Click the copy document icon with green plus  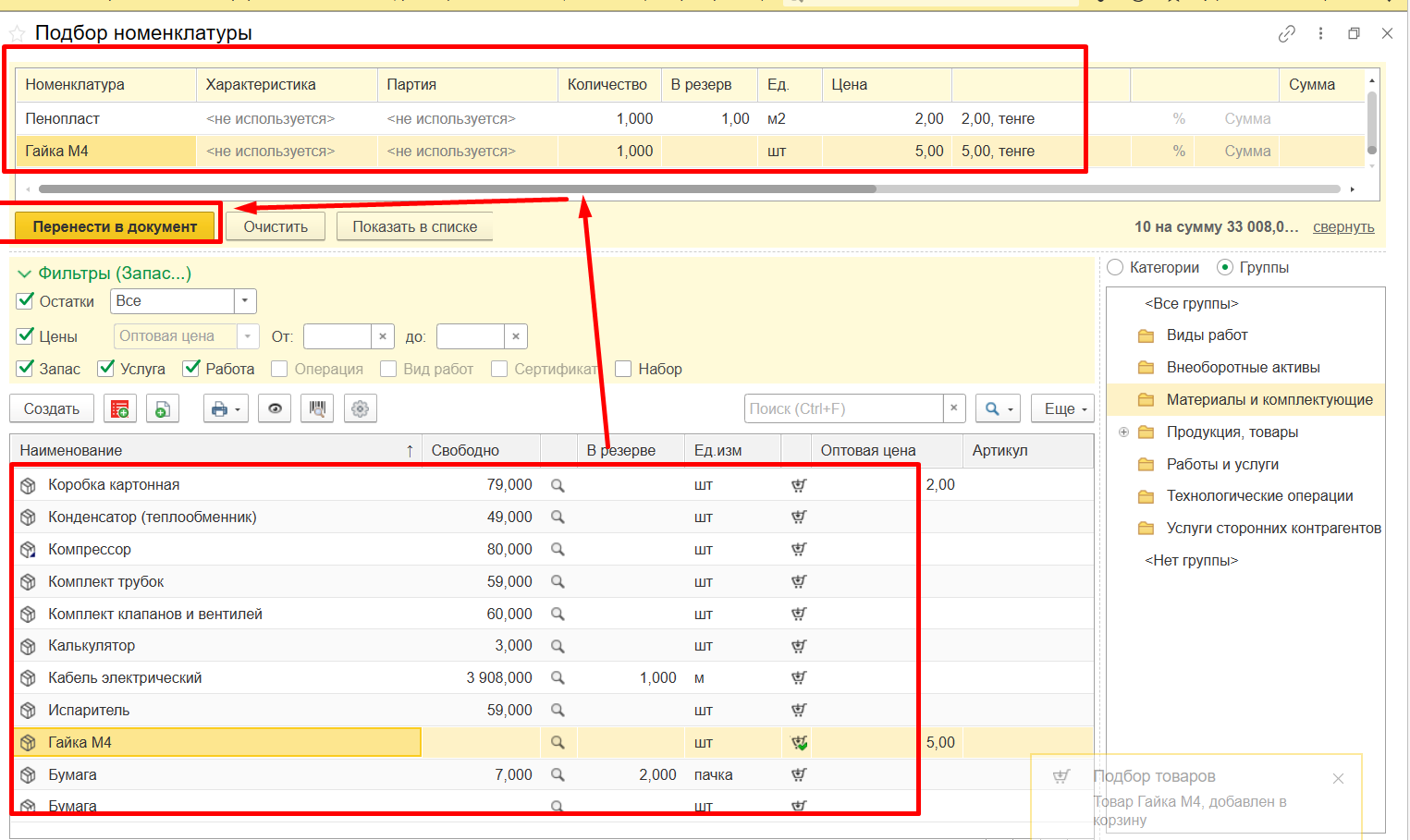162,408
